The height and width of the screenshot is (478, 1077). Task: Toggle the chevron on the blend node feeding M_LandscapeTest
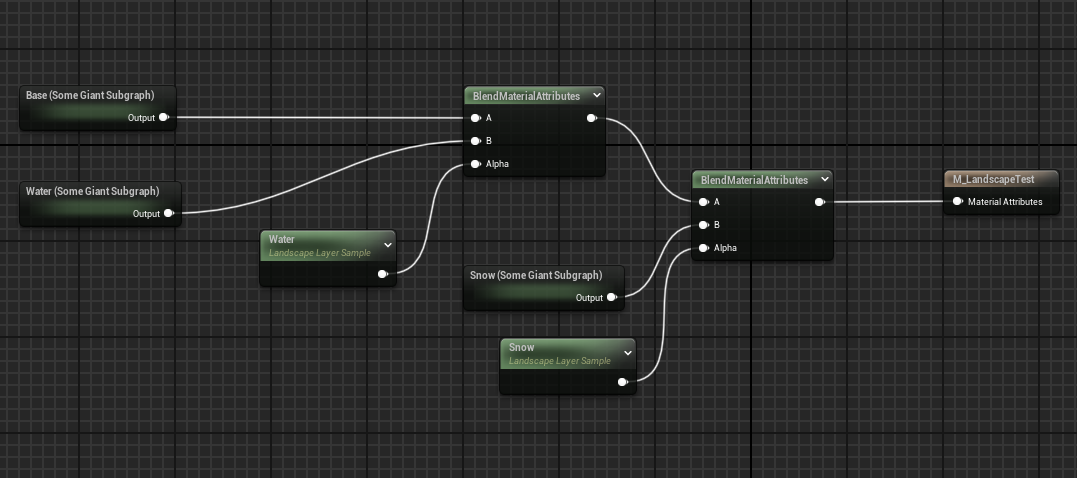(824, 180)
